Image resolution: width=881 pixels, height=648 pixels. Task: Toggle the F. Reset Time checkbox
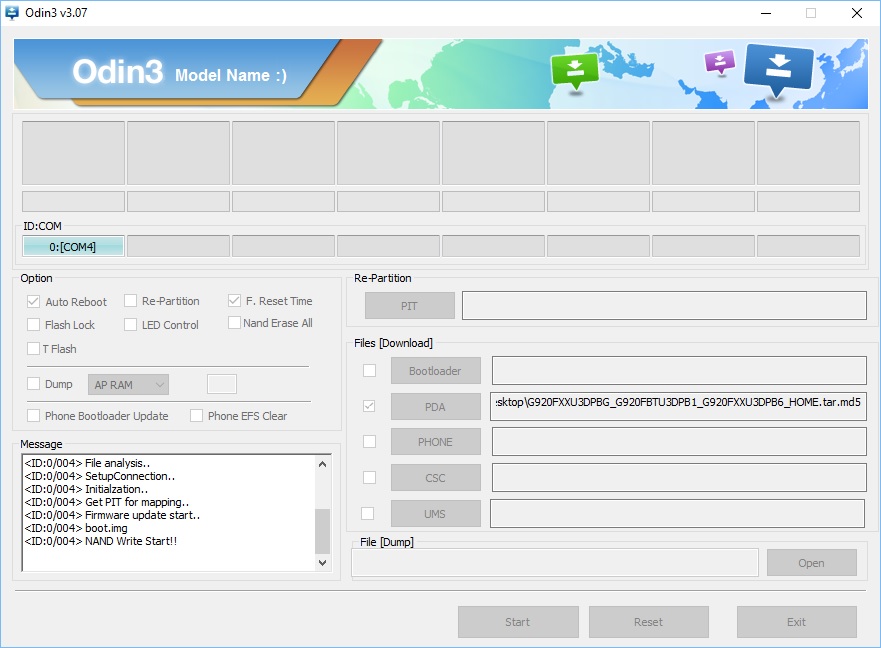[x=234, y=301]
